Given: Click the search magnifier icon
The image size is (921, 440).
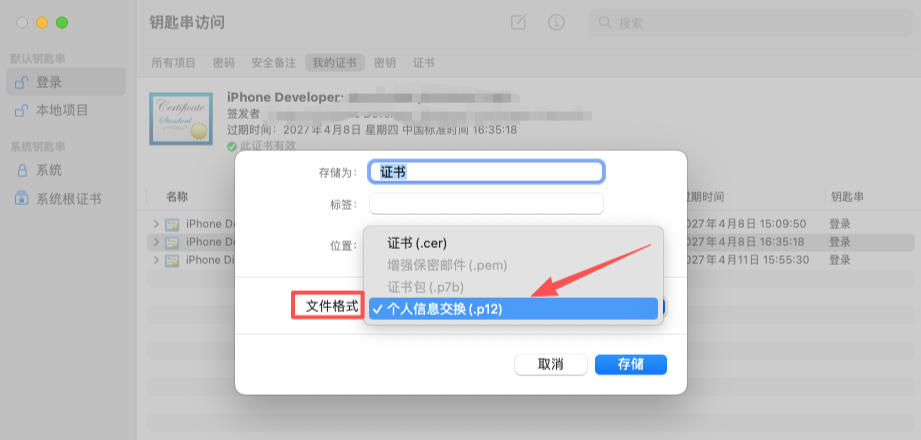Looking at the screenshot, I should [604, 23].
